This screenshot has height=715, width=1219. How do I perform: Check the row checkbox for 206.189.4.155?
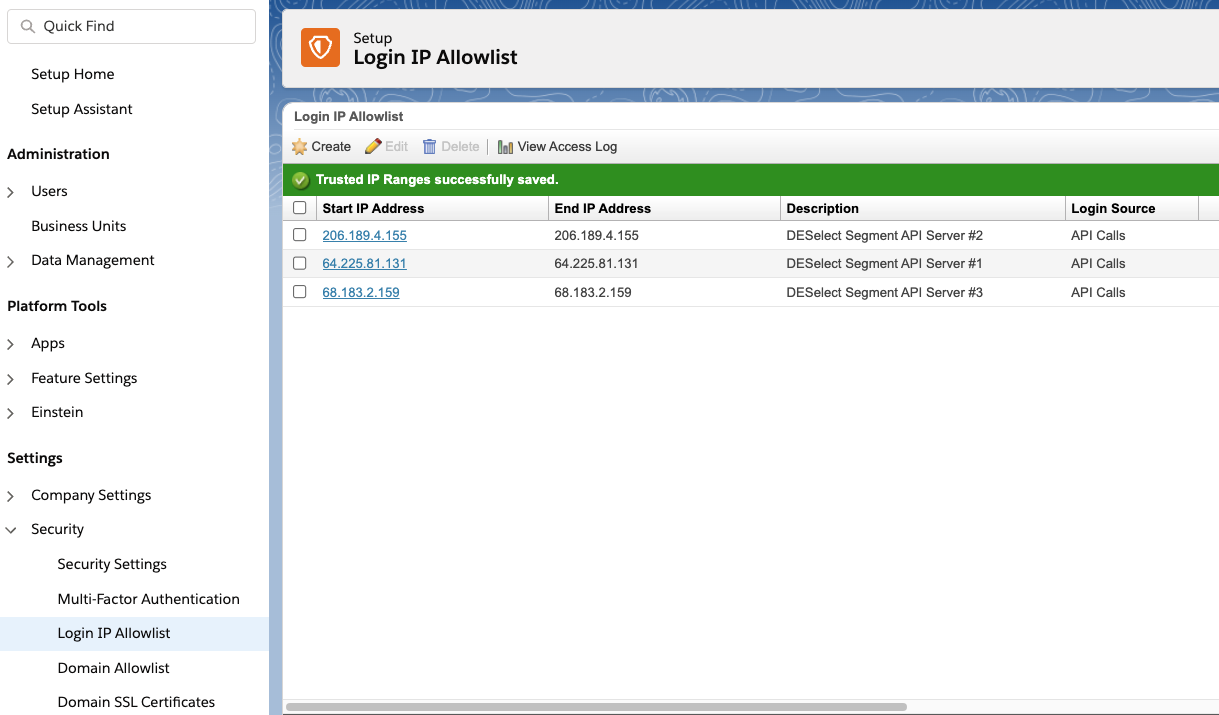pos(299,234)
